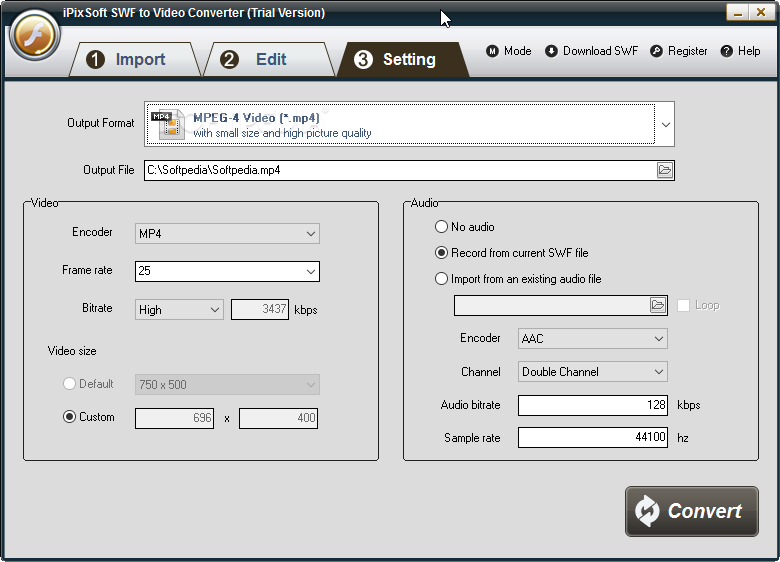Minimize the converter window
The width and height of the screenshot is (780, 562).
[x=737, y=12]
